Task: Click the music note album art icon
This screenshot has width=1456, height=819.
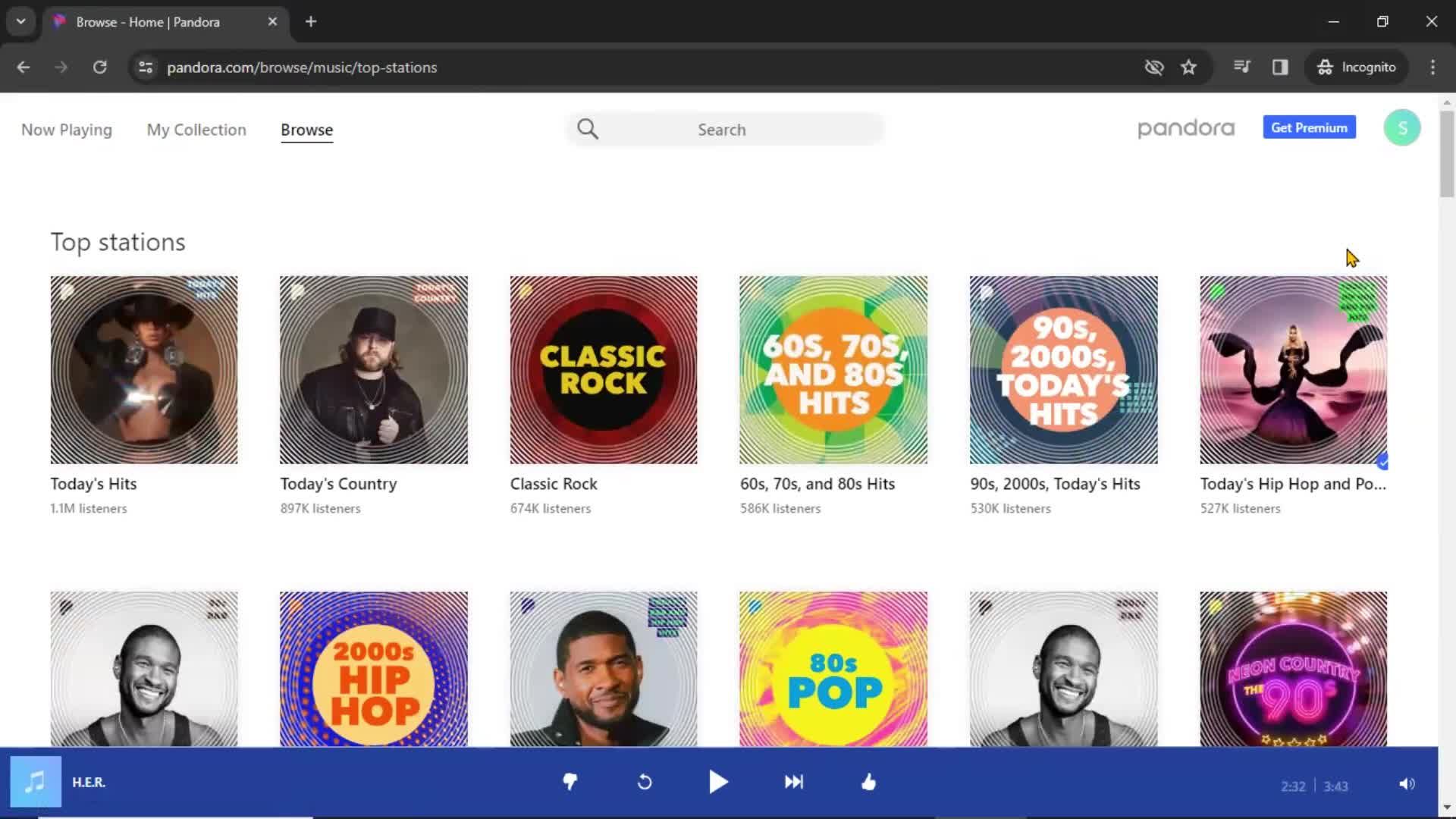Action: pyautogui.click(x=36, y=782)
